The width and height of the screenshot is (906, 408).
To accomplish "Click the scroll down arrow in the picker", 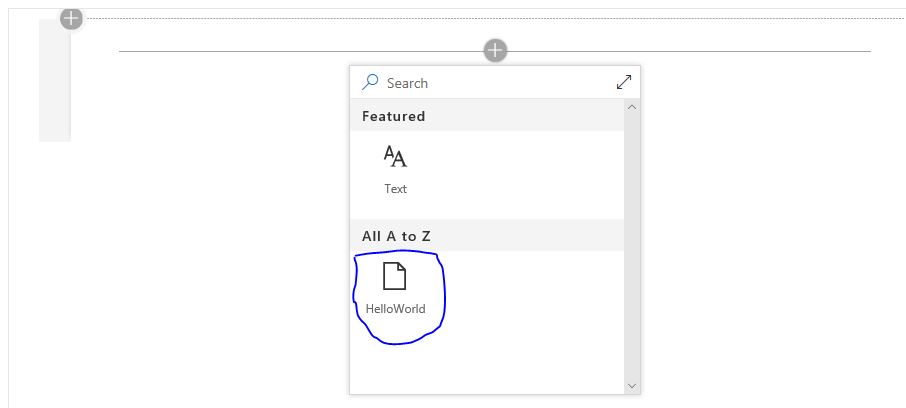I will click(631, 385).
